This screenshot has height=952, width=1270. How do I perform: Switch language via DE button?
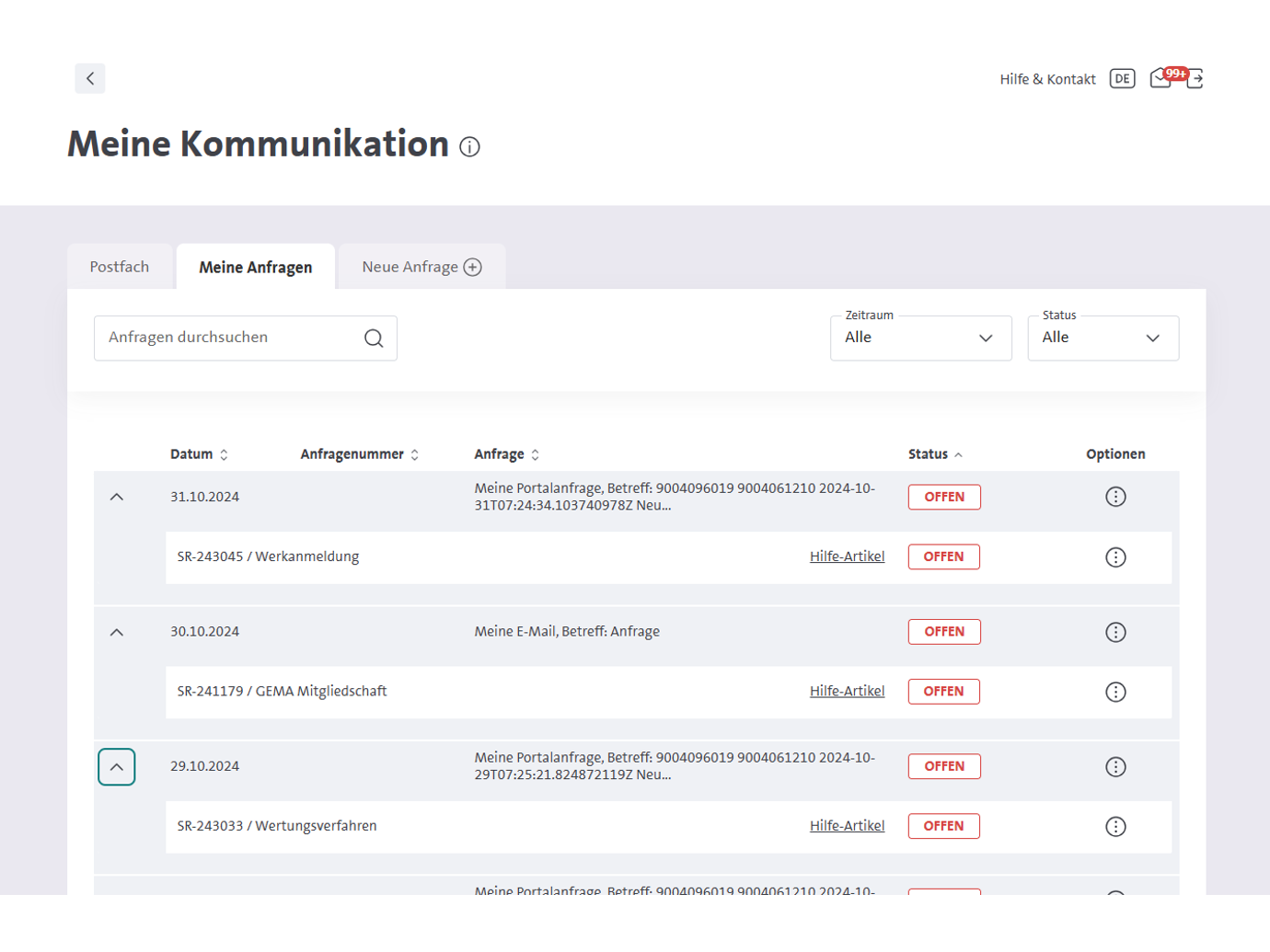pyautogui.click(x=1122, y=79)
